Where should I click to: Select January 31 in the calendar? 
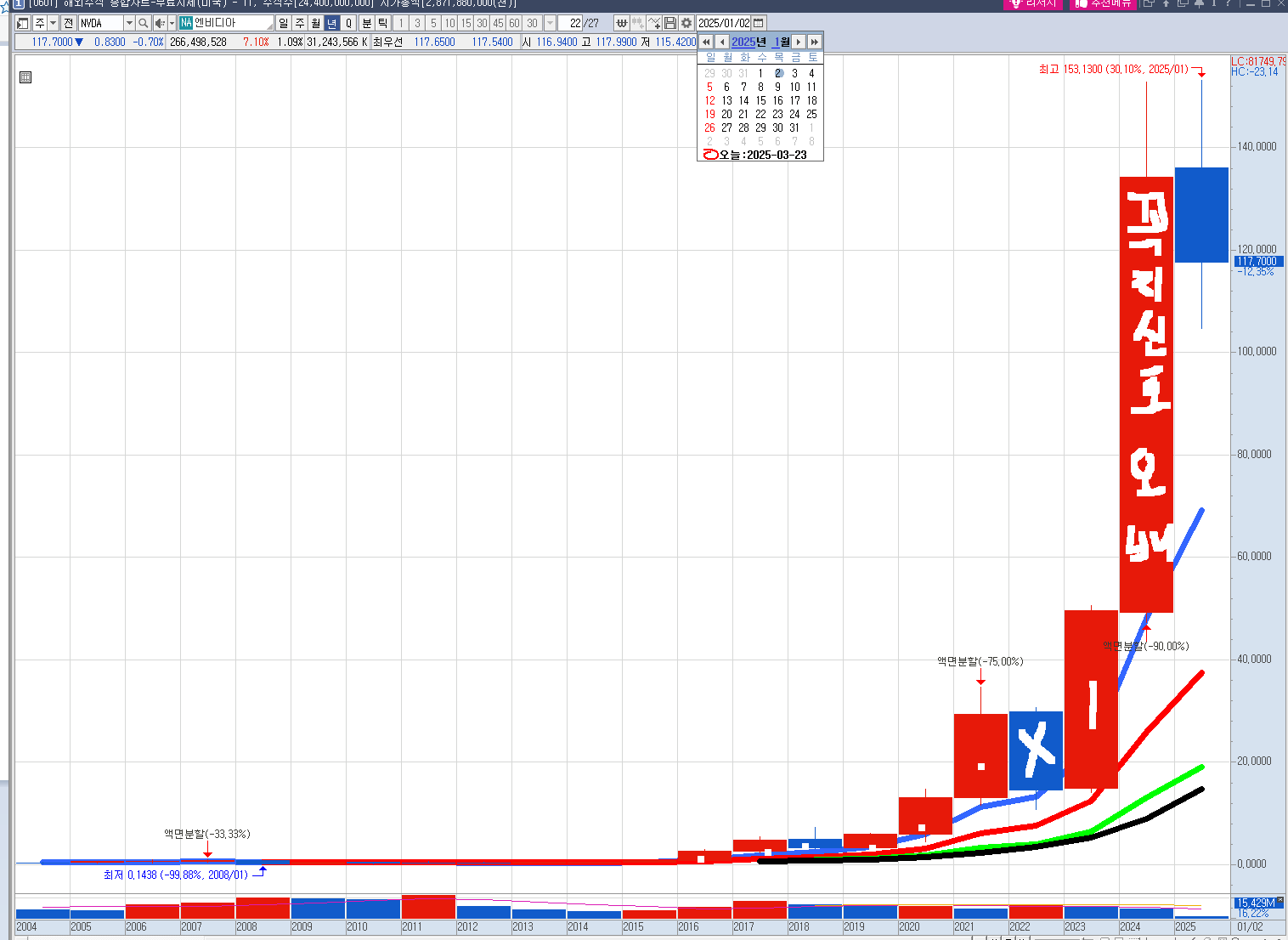[794, 127]
